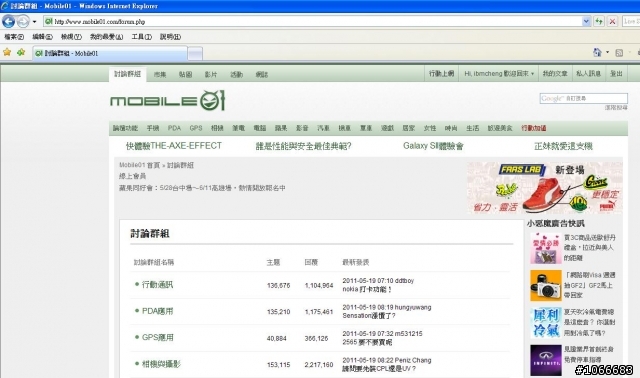Click the empty new tab button
Screen dimensions: 640x378
[195, 53]
